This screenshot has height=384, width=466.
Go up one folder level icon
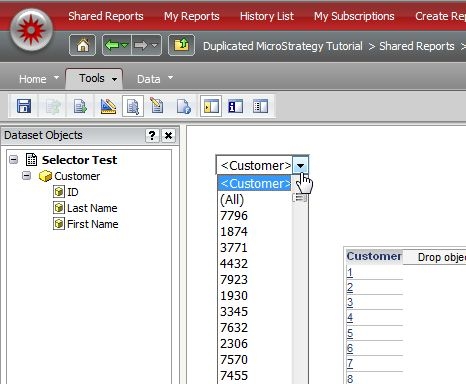tap(181, 45)
